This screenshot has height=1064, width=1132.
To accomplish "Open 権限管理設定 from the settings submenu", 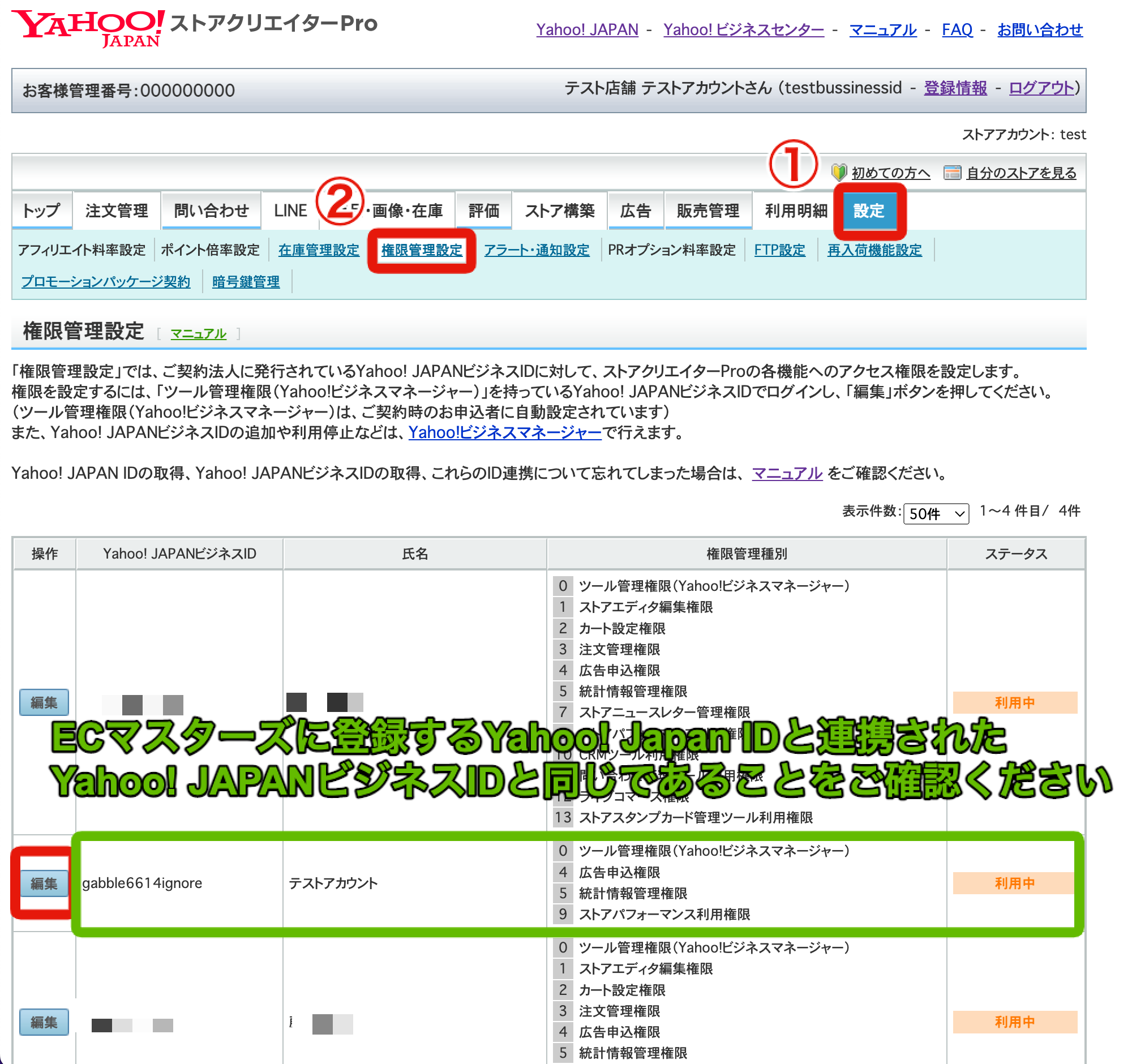I will click(x=421, y=250).
